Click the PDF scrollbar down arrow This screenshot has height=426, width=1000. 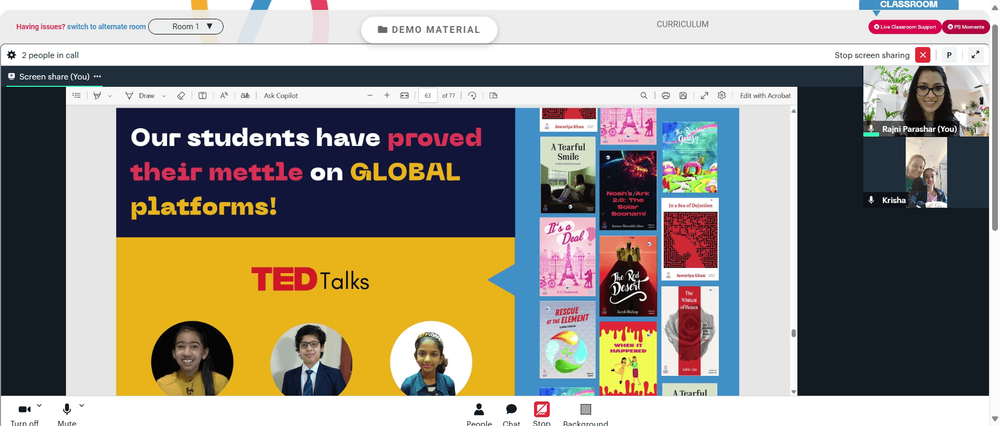pos(794,392)
